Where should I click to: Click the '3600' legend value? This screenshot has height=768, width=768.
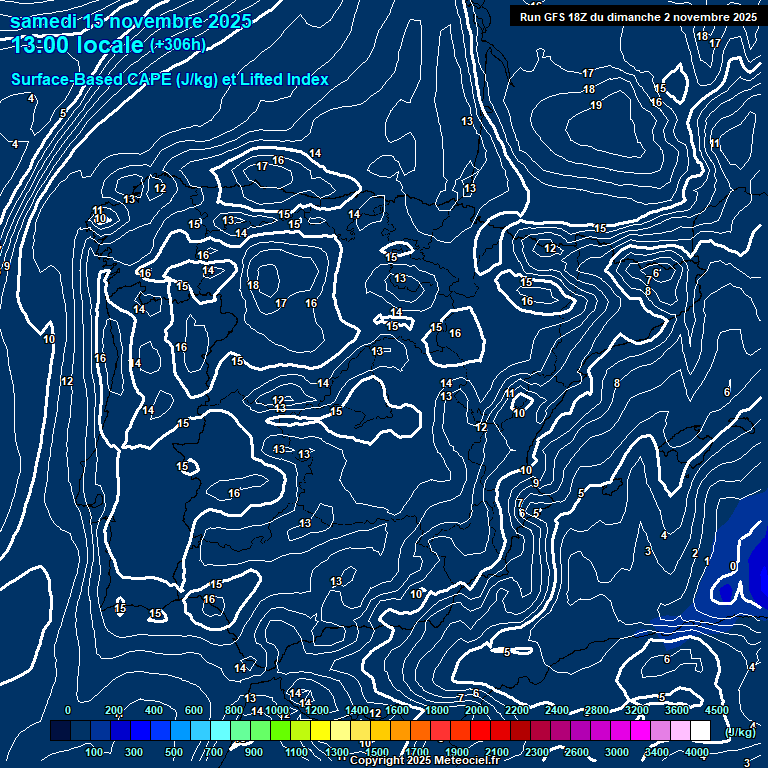677,710
